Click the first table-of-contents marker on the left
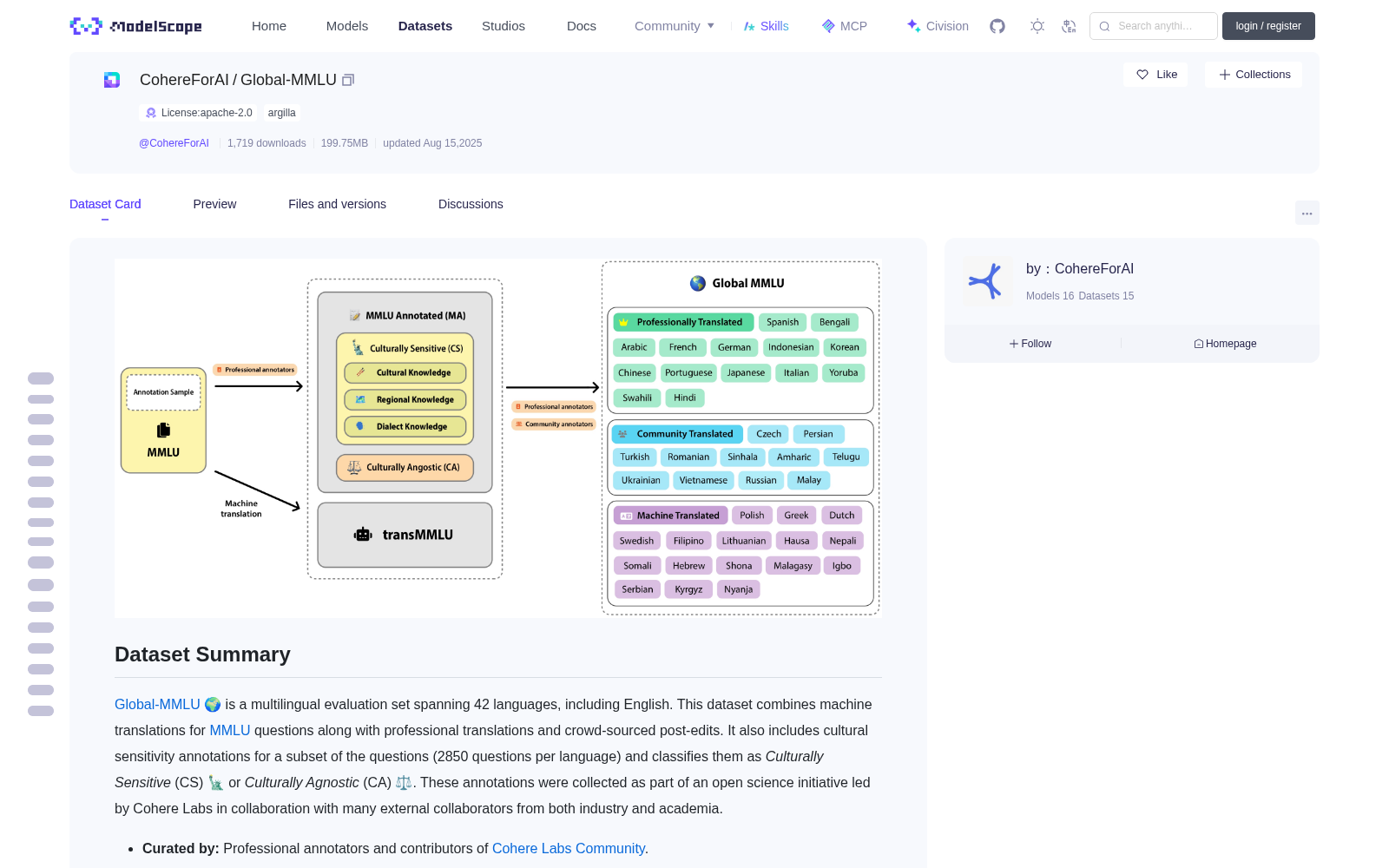The width and height of the screenshot is (1389, 868). (41, 378)
